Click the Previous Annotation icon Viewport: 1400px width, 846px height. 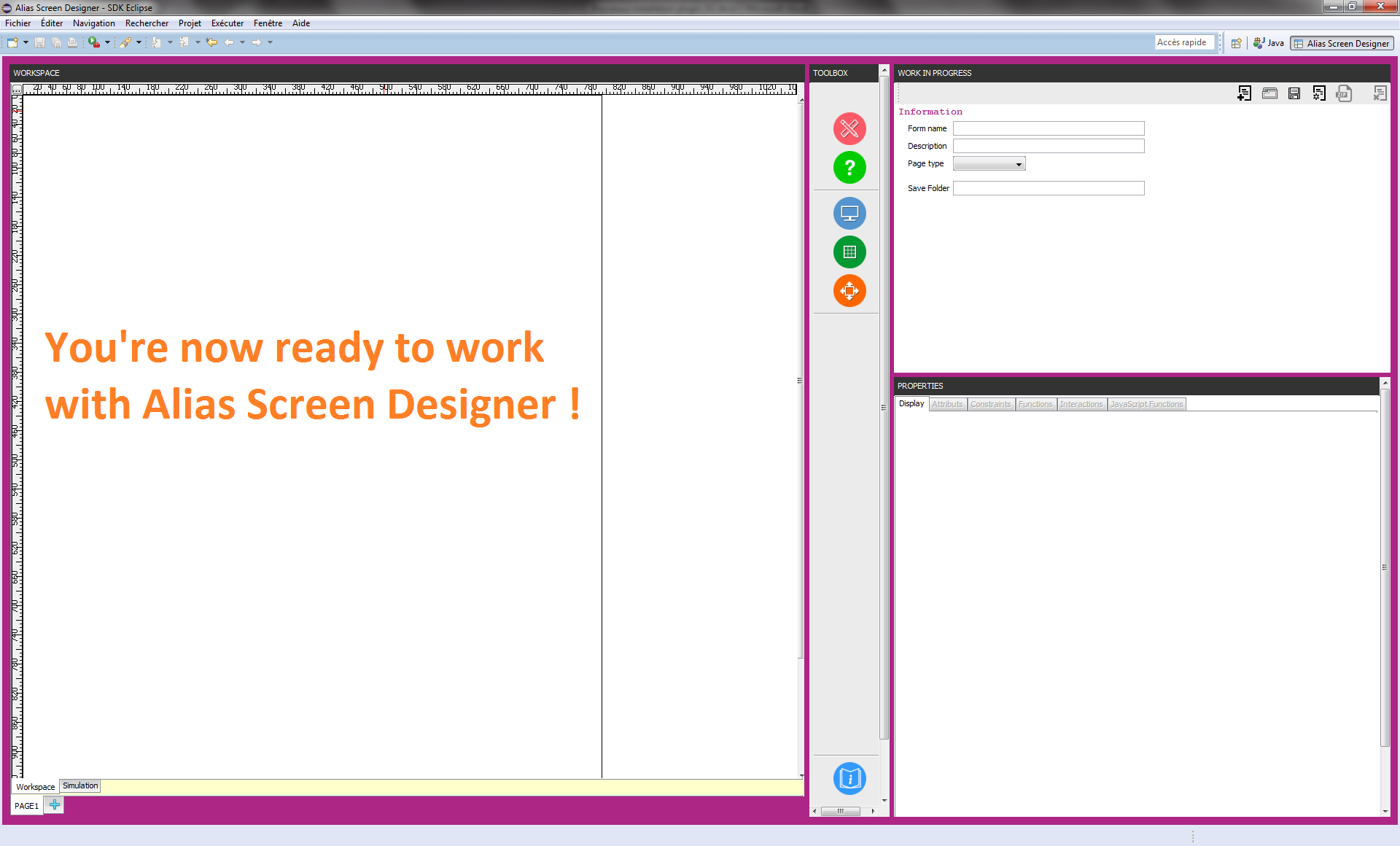184,42
